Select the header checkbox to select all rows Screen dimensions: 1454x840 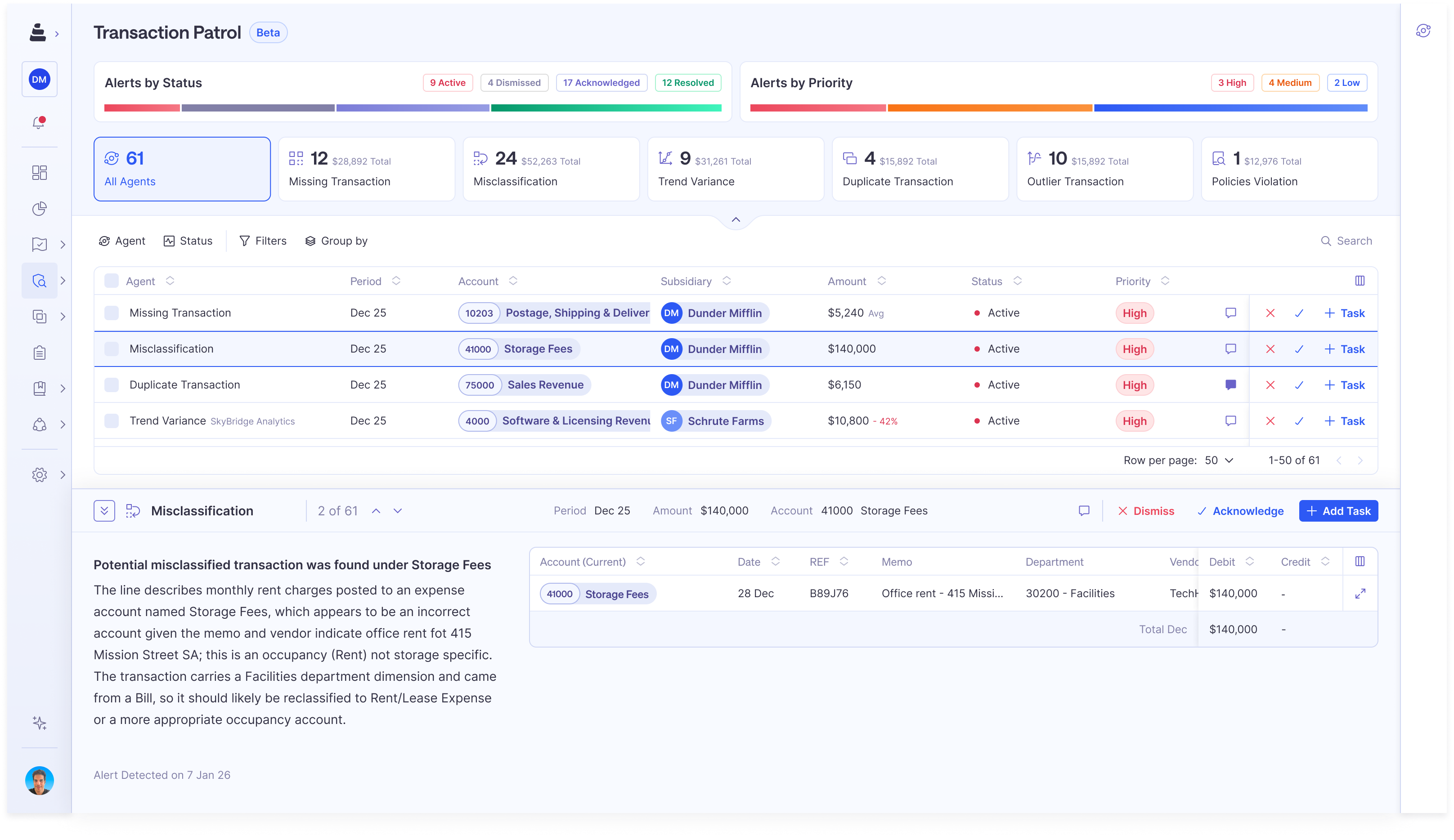112,281
